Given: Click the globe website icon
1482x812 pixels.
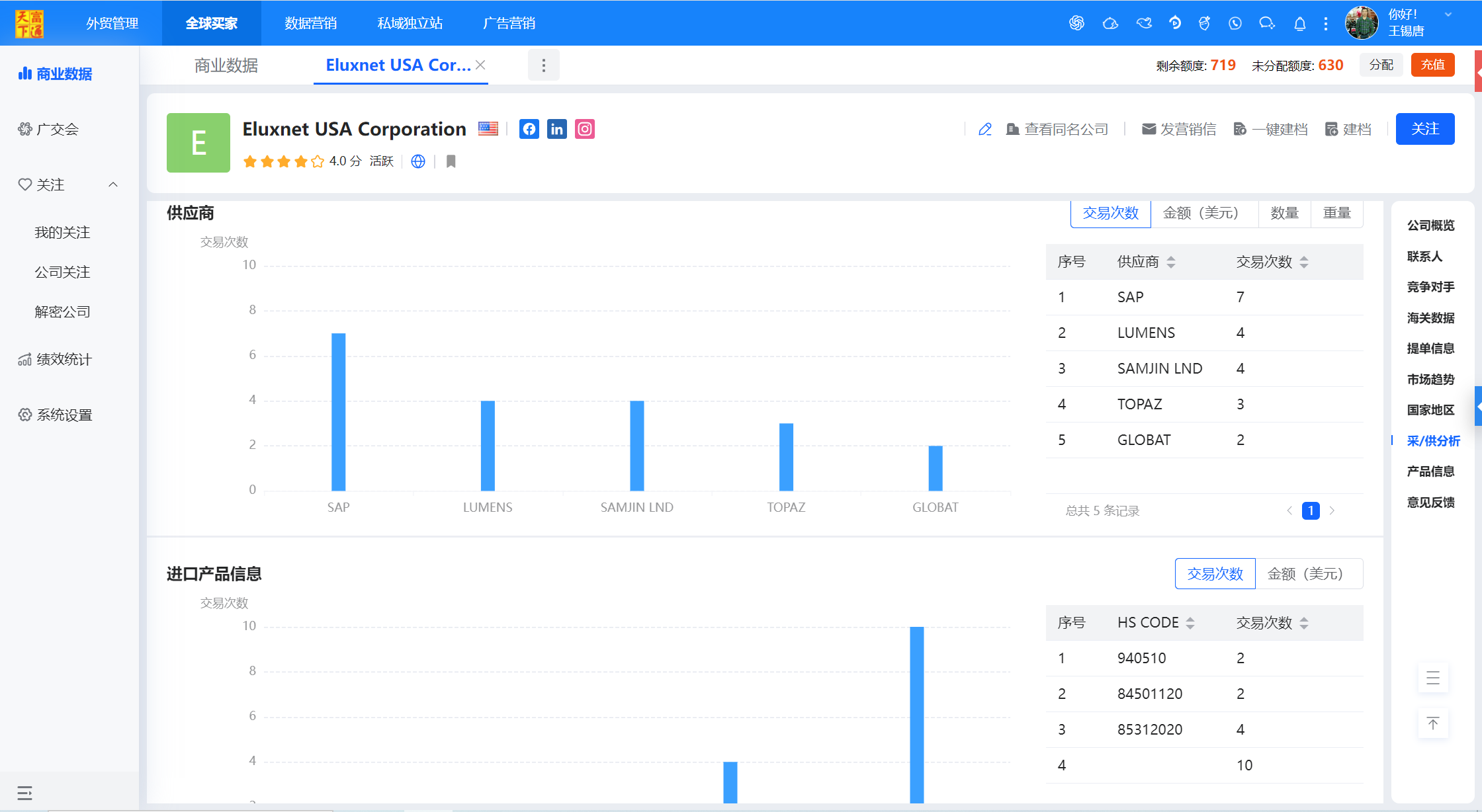Looking at the screenshot, I should (418, 161).
